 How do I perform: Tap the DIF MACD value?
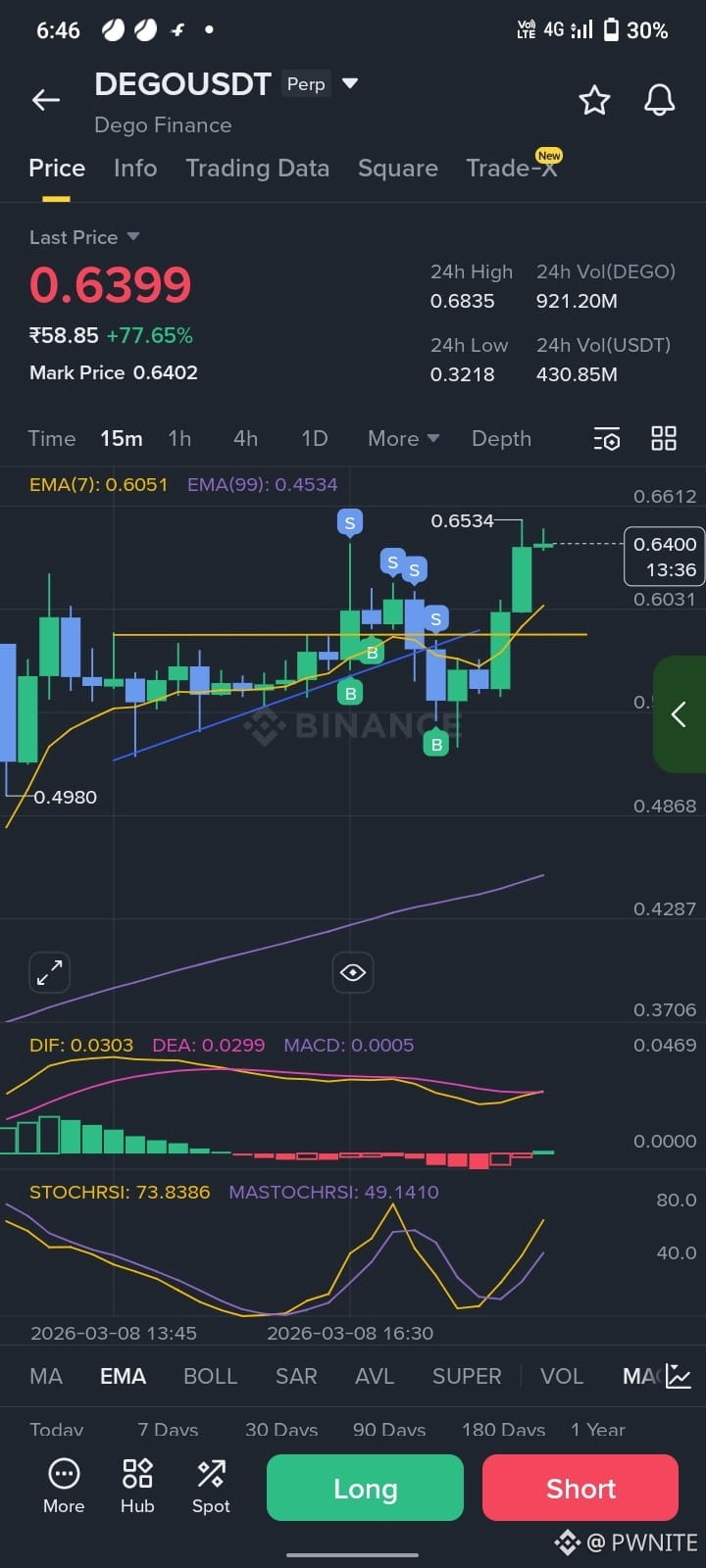click(81, 1045)
